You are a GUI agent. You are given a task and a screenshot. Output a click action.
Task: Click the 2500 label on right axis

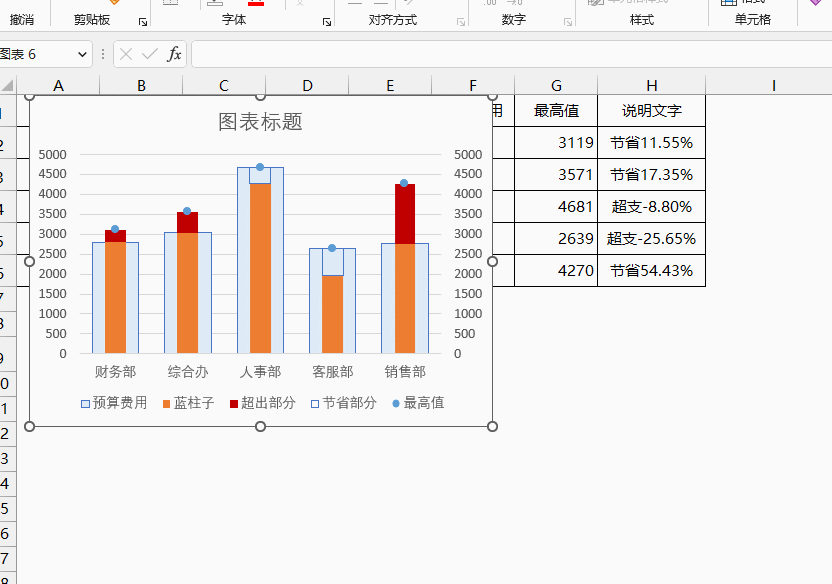tap(468, 254)
